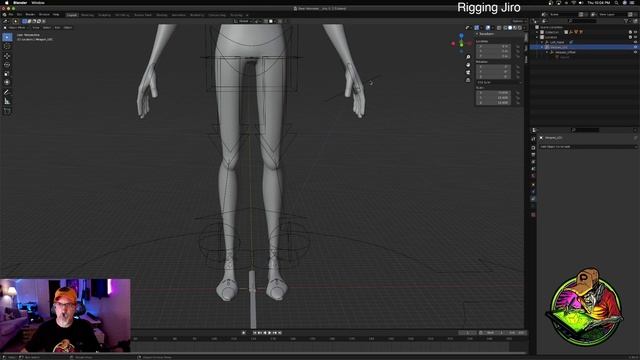
Task: Open the Add Object Constraint dropdown
Action: (588, 147)
